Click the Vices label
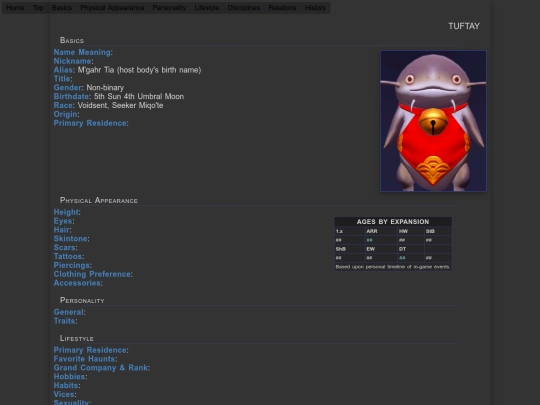 click(64, 394)
